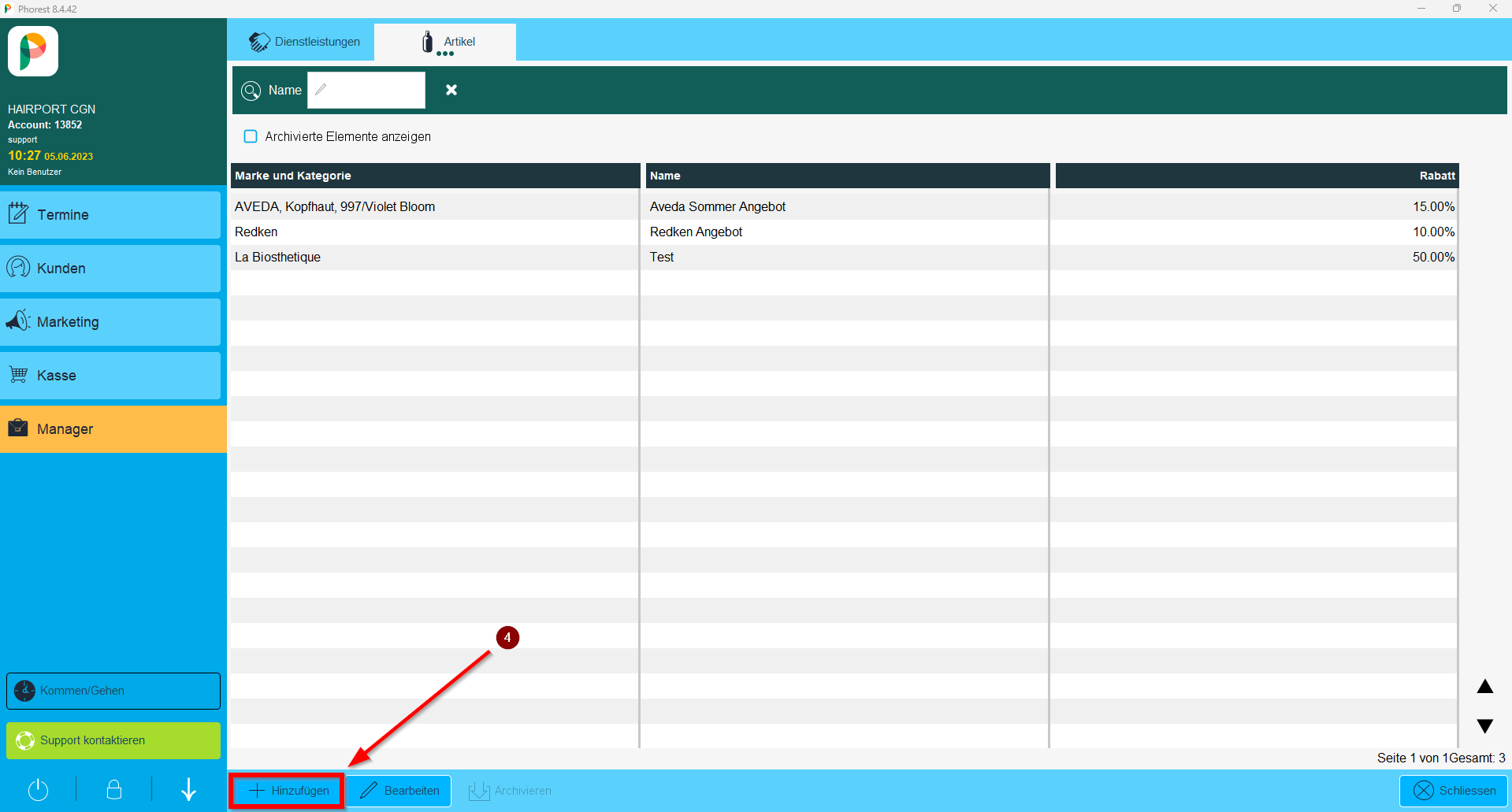Click the 50.00% discount value
1512x812 pixels.
[1433, 257]
